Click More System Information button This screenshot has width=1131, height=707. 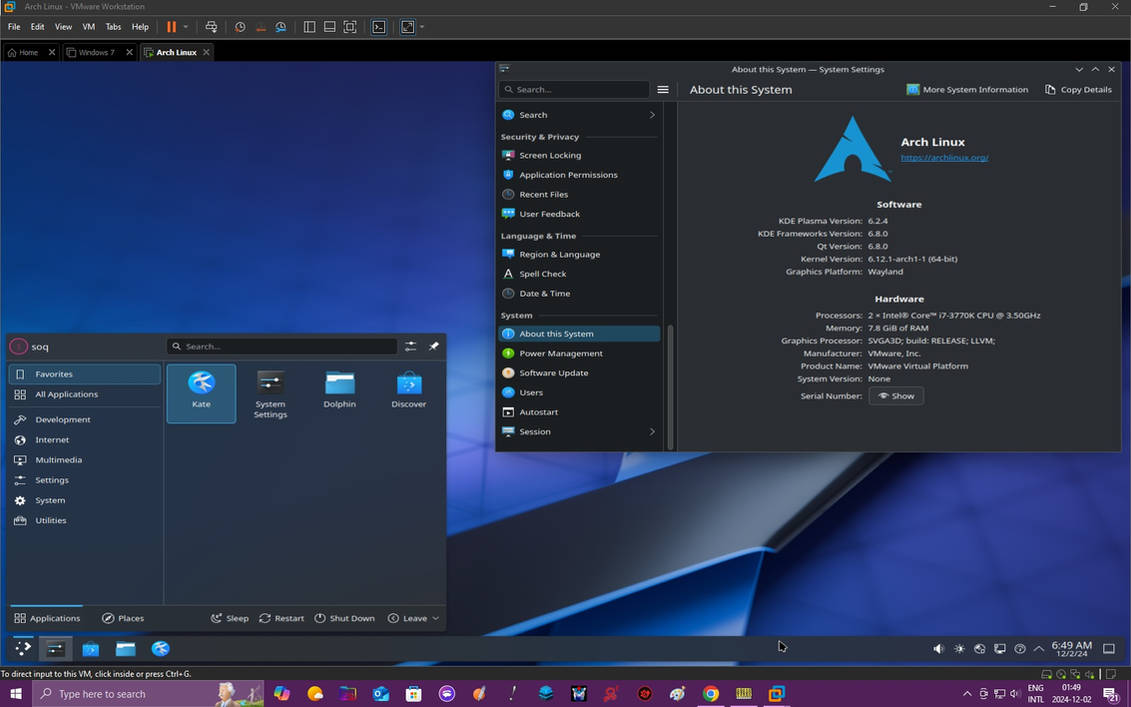(x=967, y=89)
